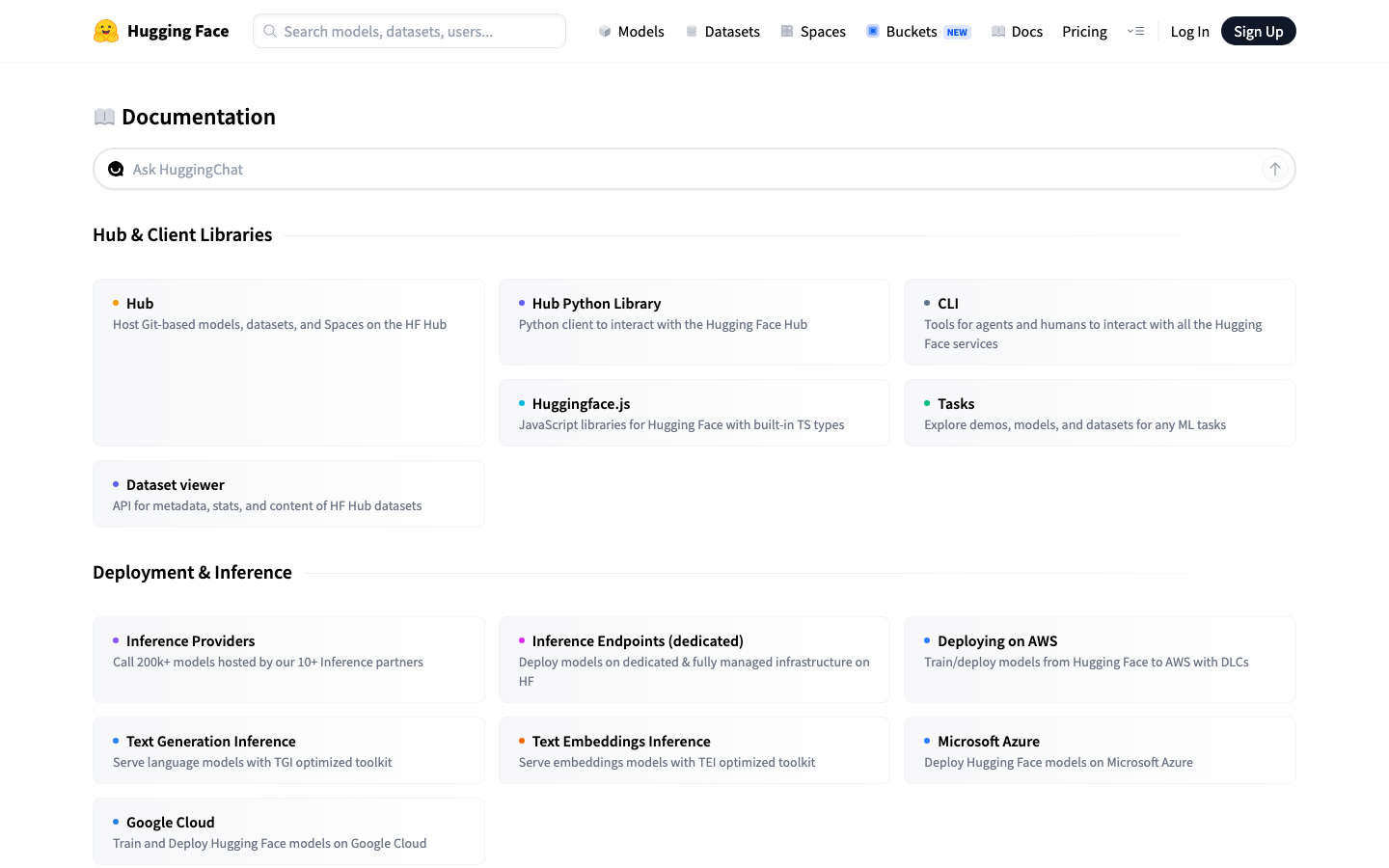Go to Spaces
The height and width of the screenshot is (868, 1389).
click(813, 32)
